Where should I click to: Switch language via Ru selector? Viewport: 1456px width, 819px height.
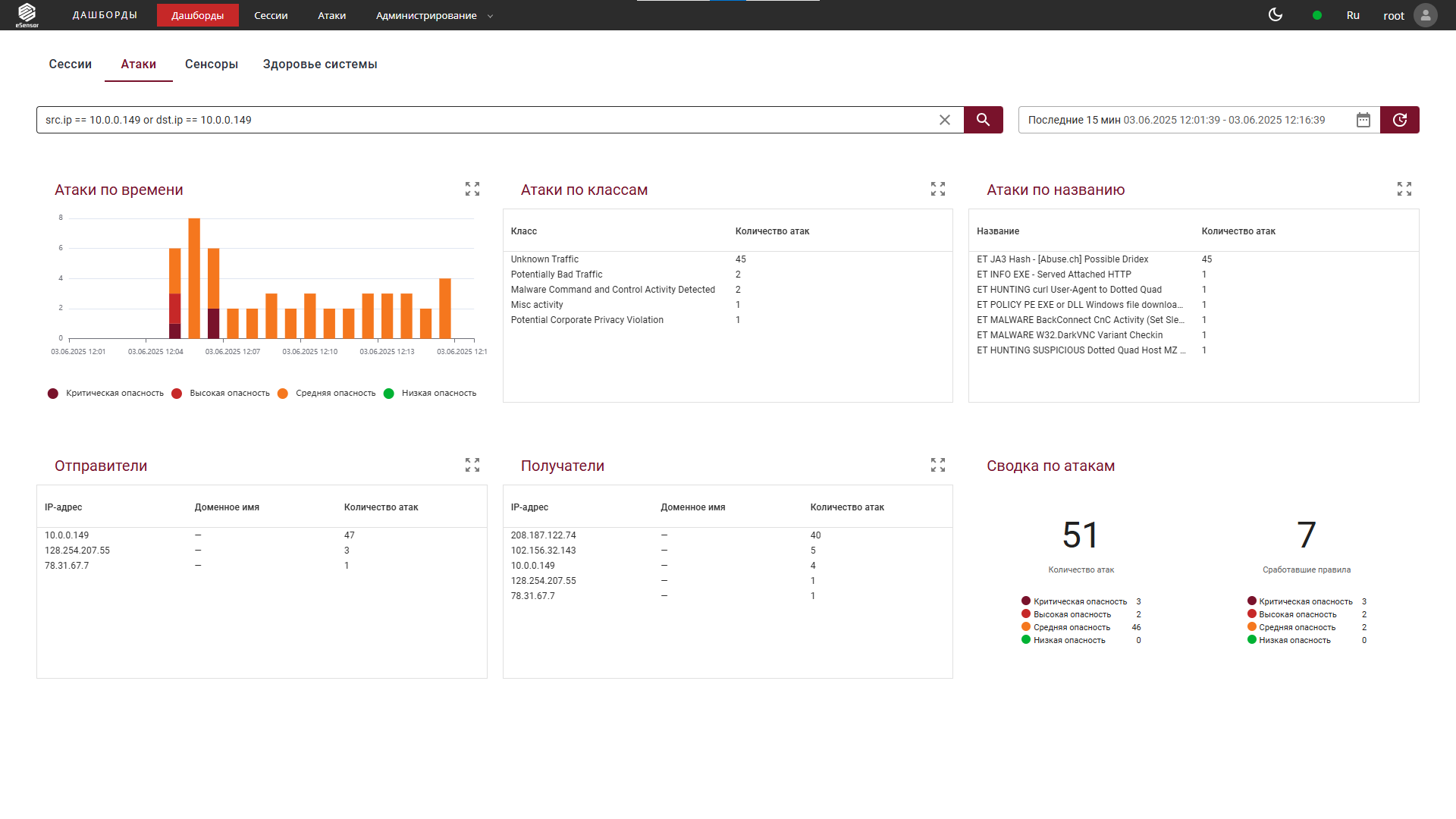pyautogui.click(x=1353, y=15)
